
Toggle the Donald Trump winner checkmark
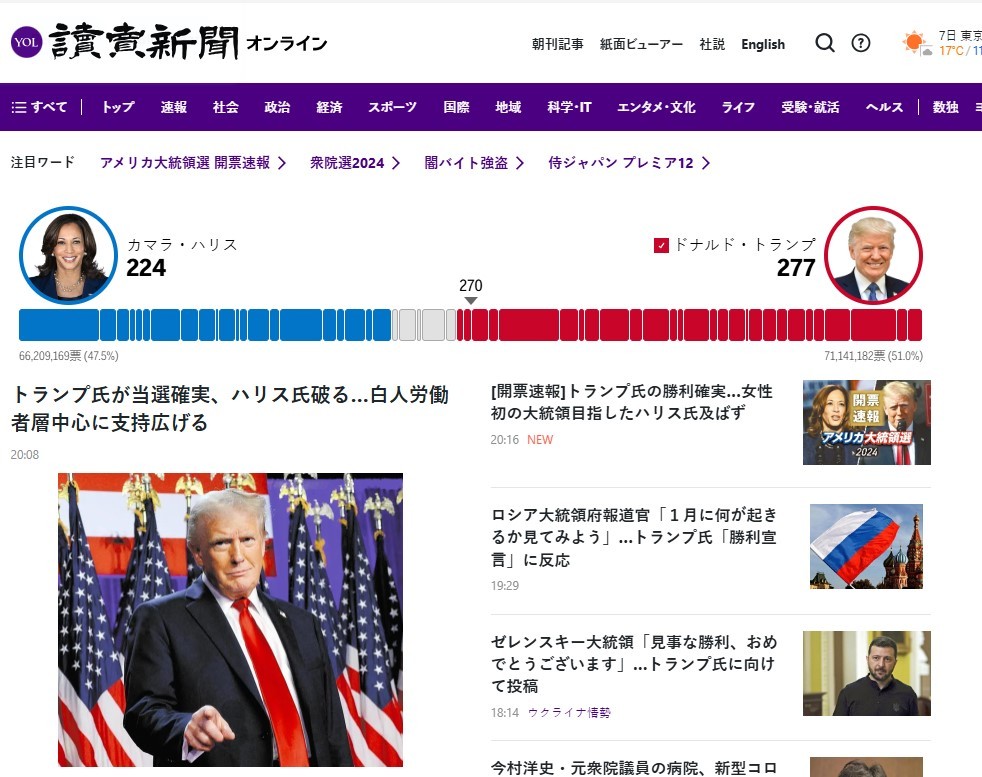(x=661, y=245)
